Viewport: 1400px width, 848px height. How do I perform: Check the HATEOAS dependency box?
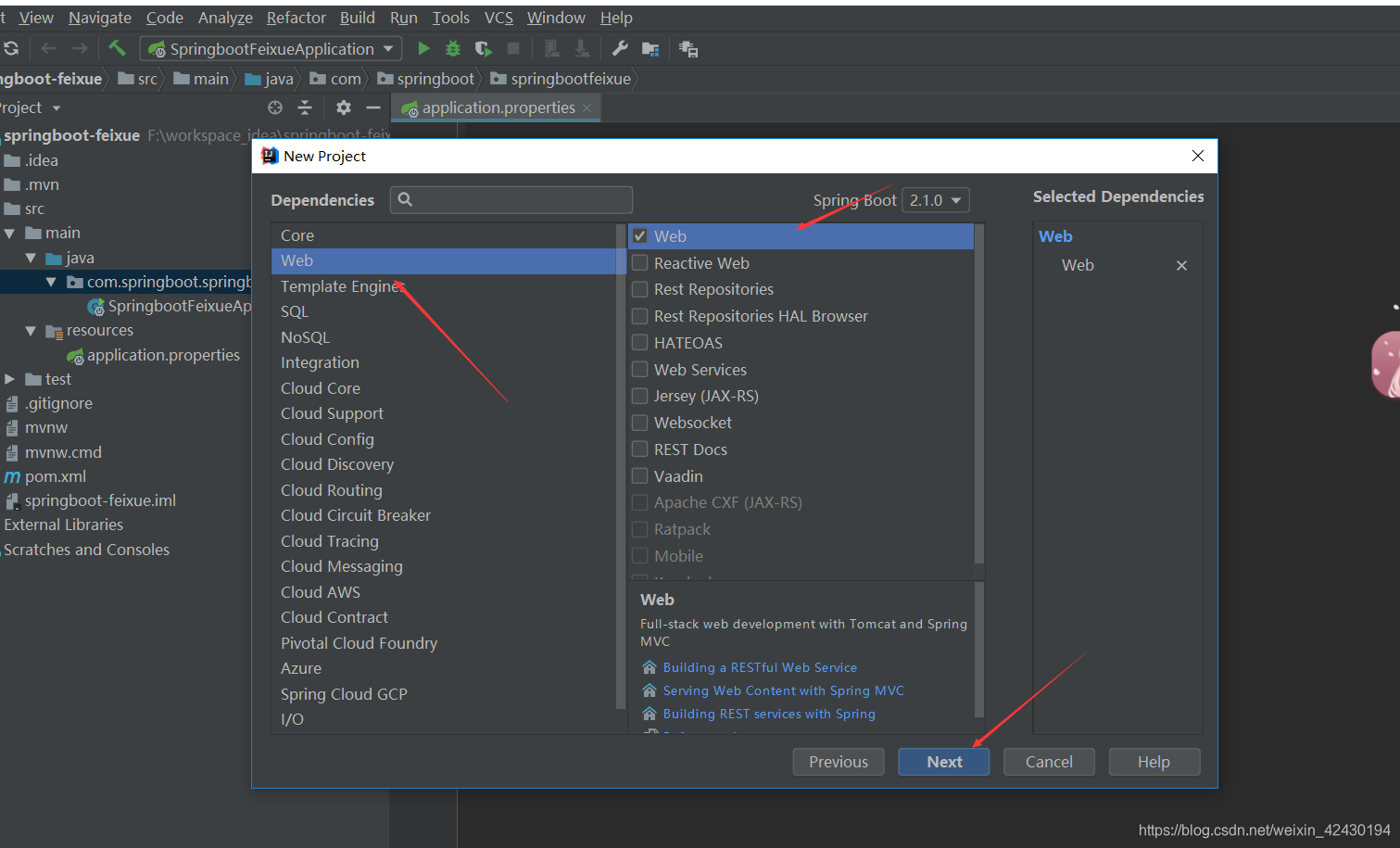(x=639, y=343)
